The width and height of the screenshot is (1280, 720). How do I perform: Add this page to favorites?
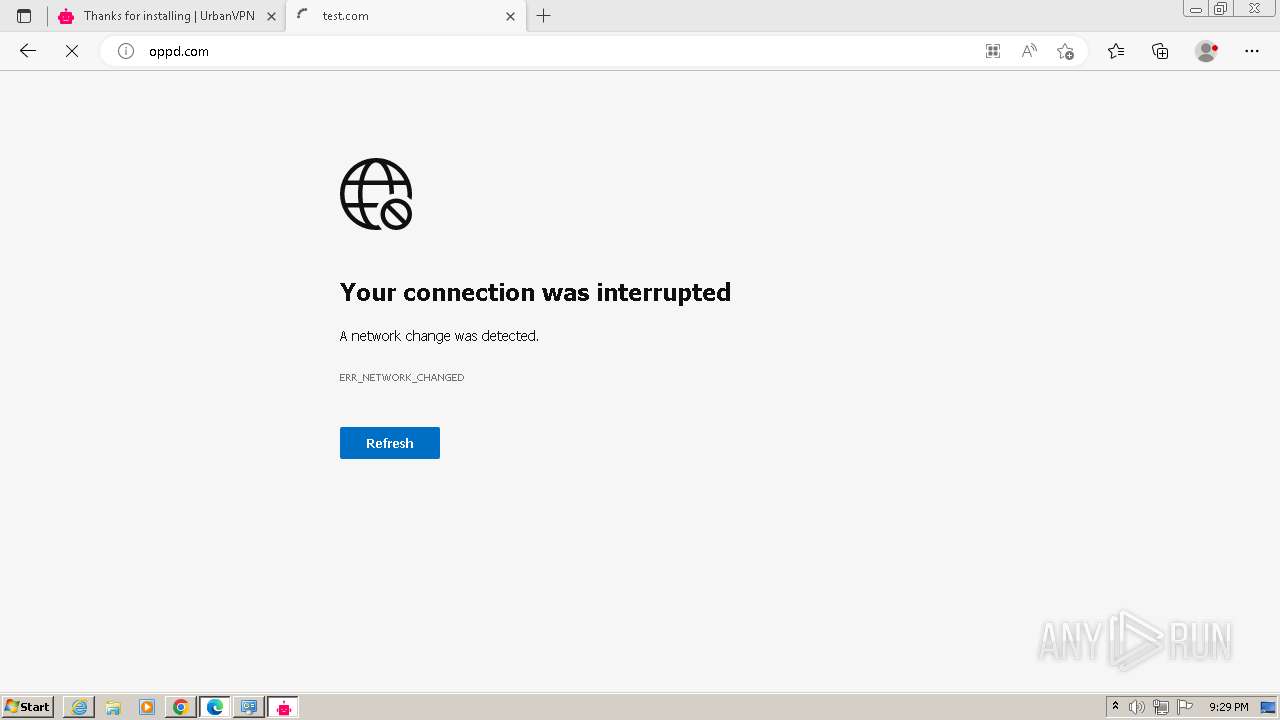(x=1065, y=51)
